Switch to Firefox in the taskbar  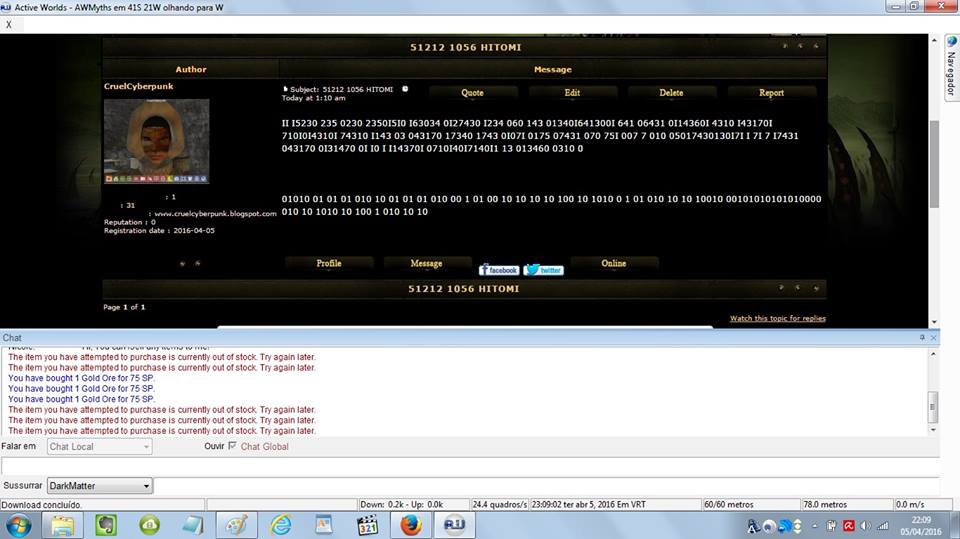tap(411, 526)
